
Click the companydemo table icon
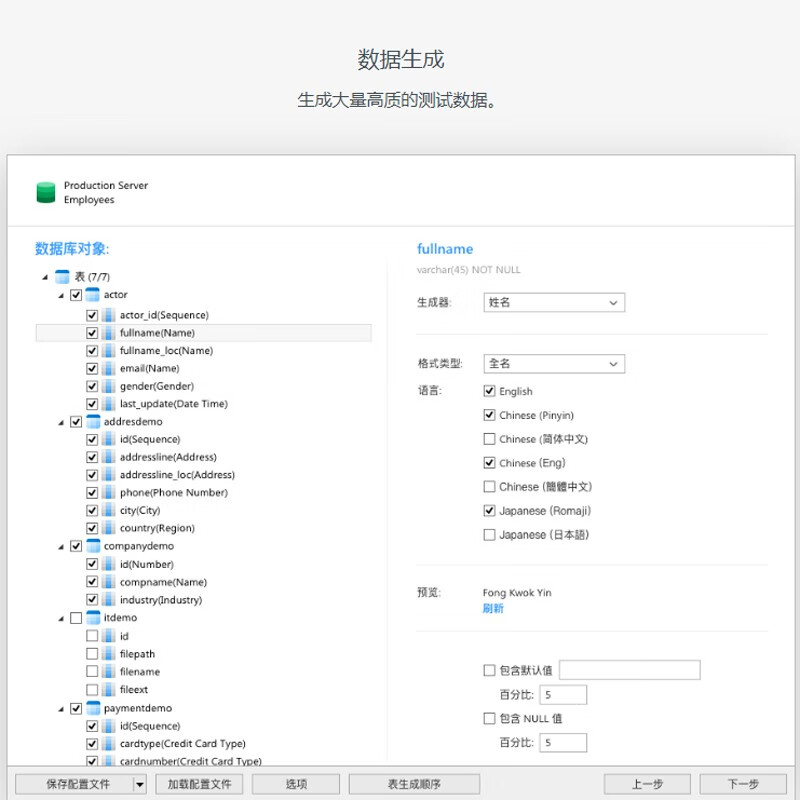click(x=92, y=546)
